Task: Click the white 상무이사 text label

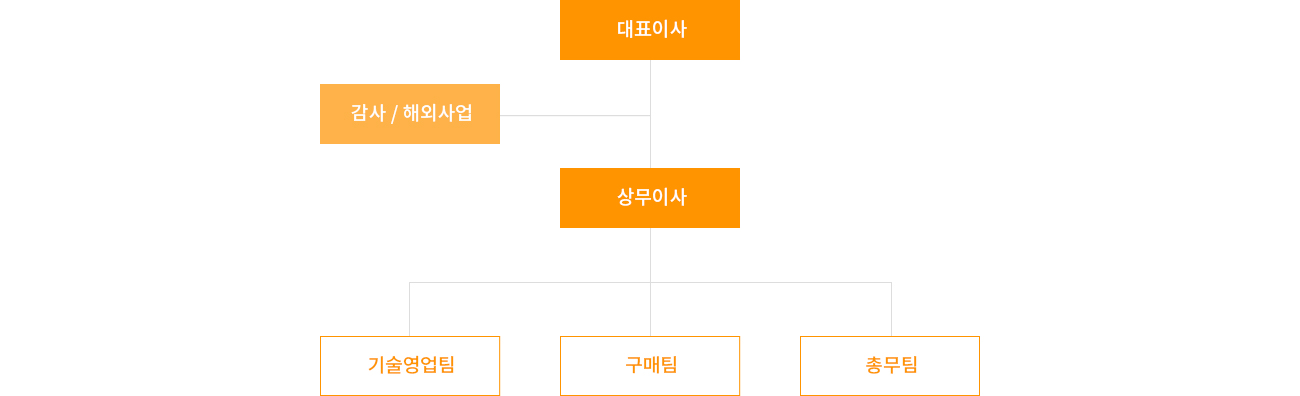Action: 651,197
